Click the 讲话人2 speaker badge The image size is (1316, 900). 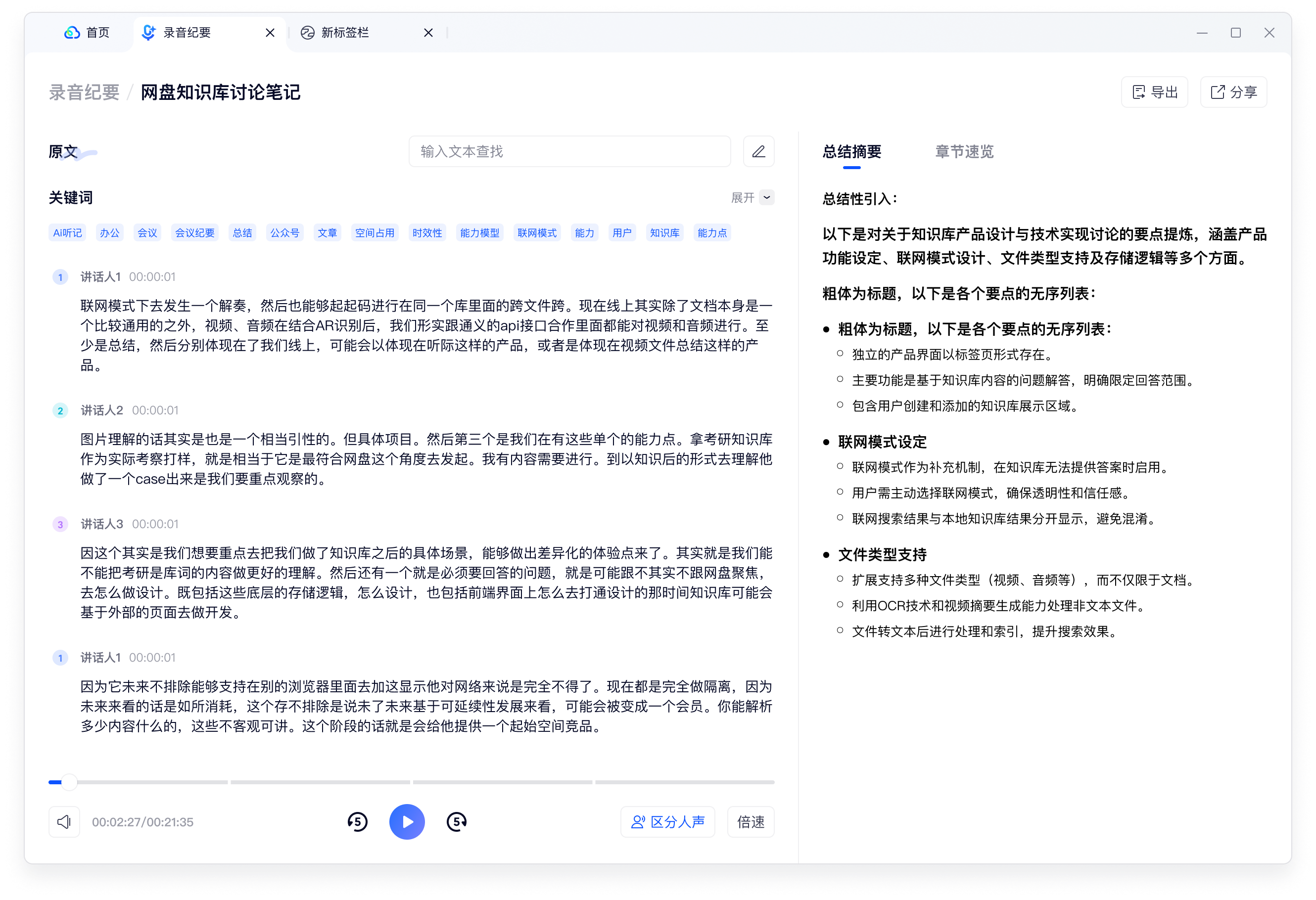click(x=60, y=410)
